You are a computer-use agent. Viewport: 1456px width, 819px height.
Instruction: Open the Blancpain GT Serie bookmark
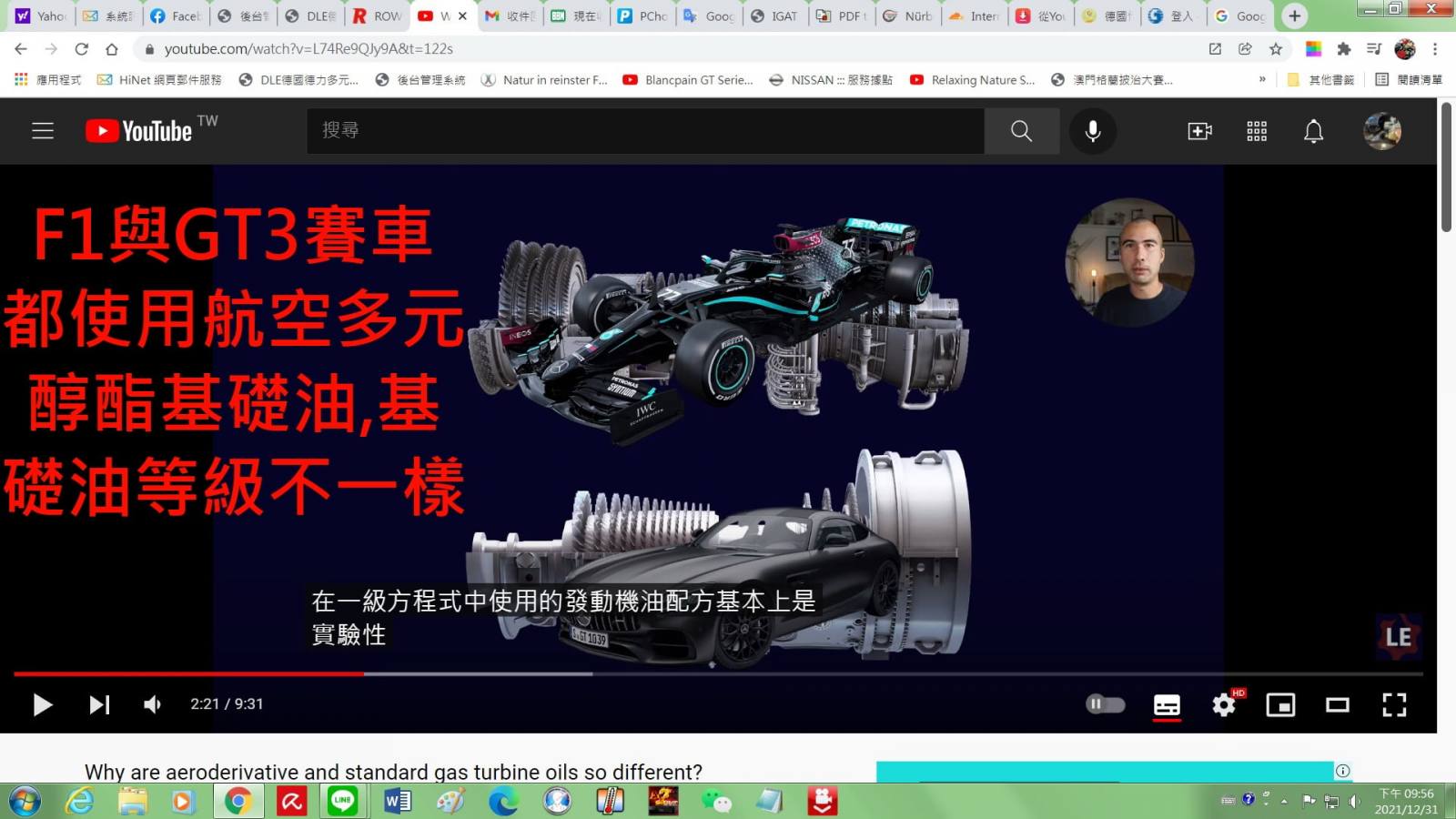pyautogui.click(x=688, y=80)
